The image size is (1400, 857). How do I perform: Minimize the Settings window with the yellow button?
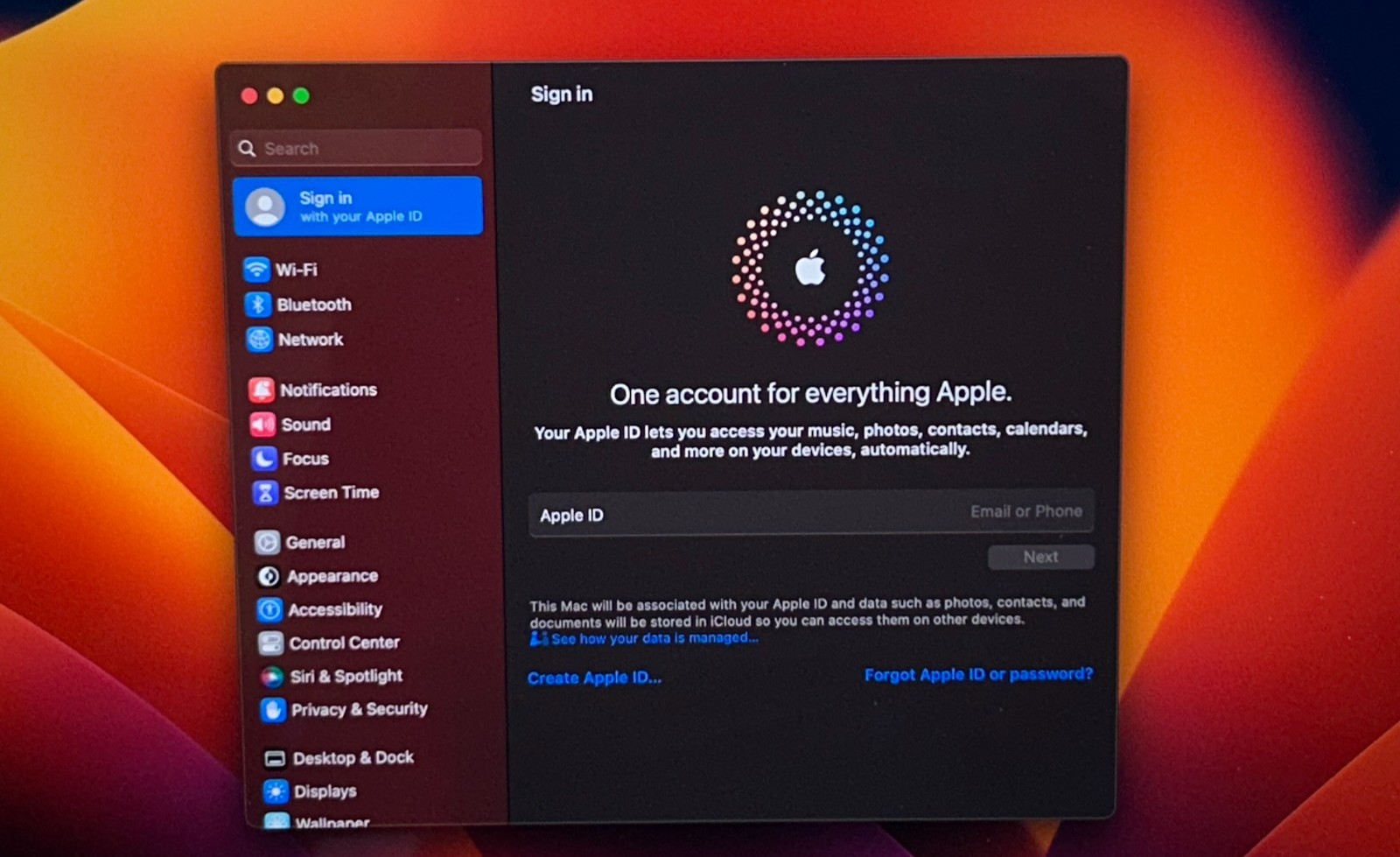tap(276, 95)
